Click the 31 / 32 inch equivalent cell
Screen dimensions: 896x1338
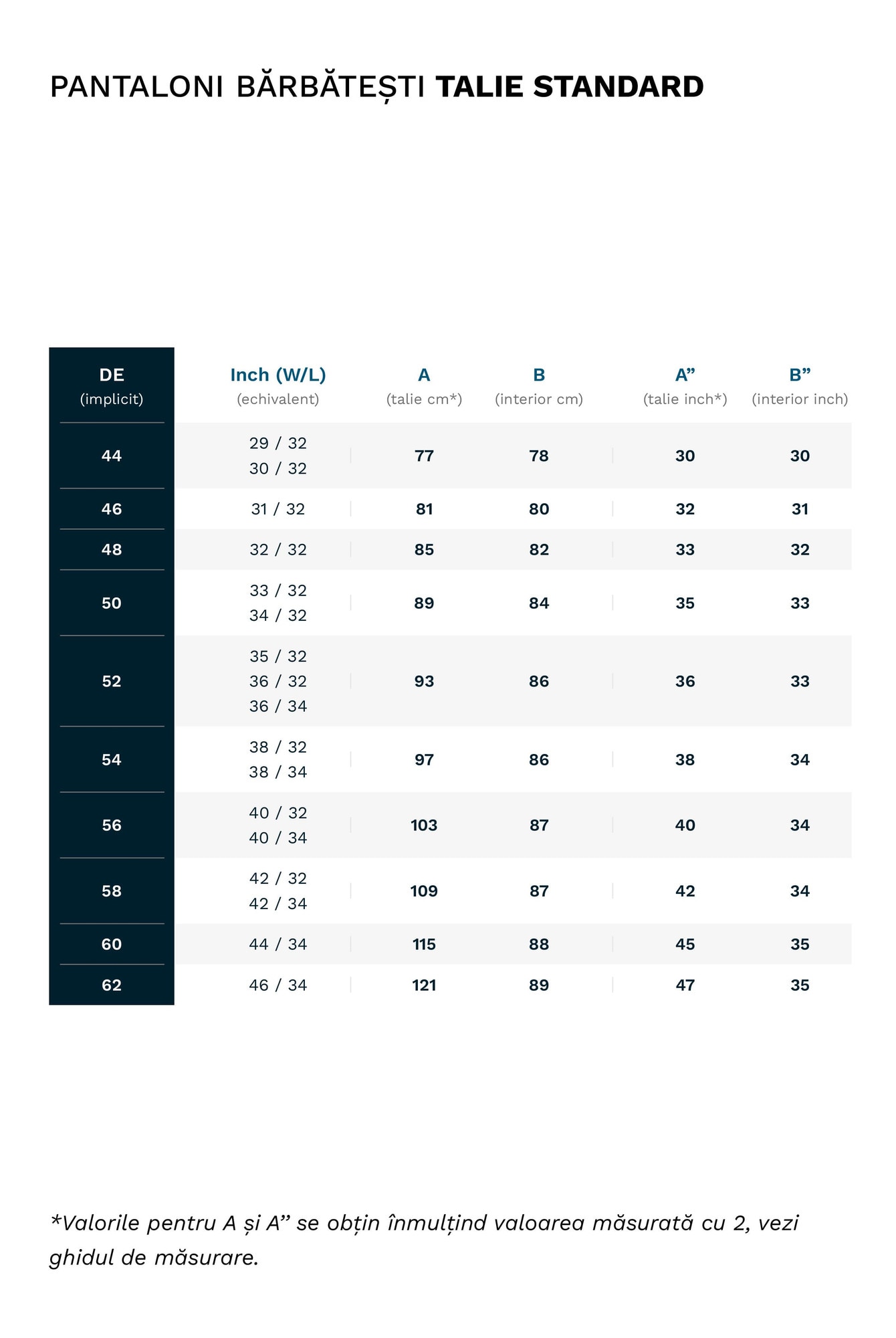tap(277, 509)
